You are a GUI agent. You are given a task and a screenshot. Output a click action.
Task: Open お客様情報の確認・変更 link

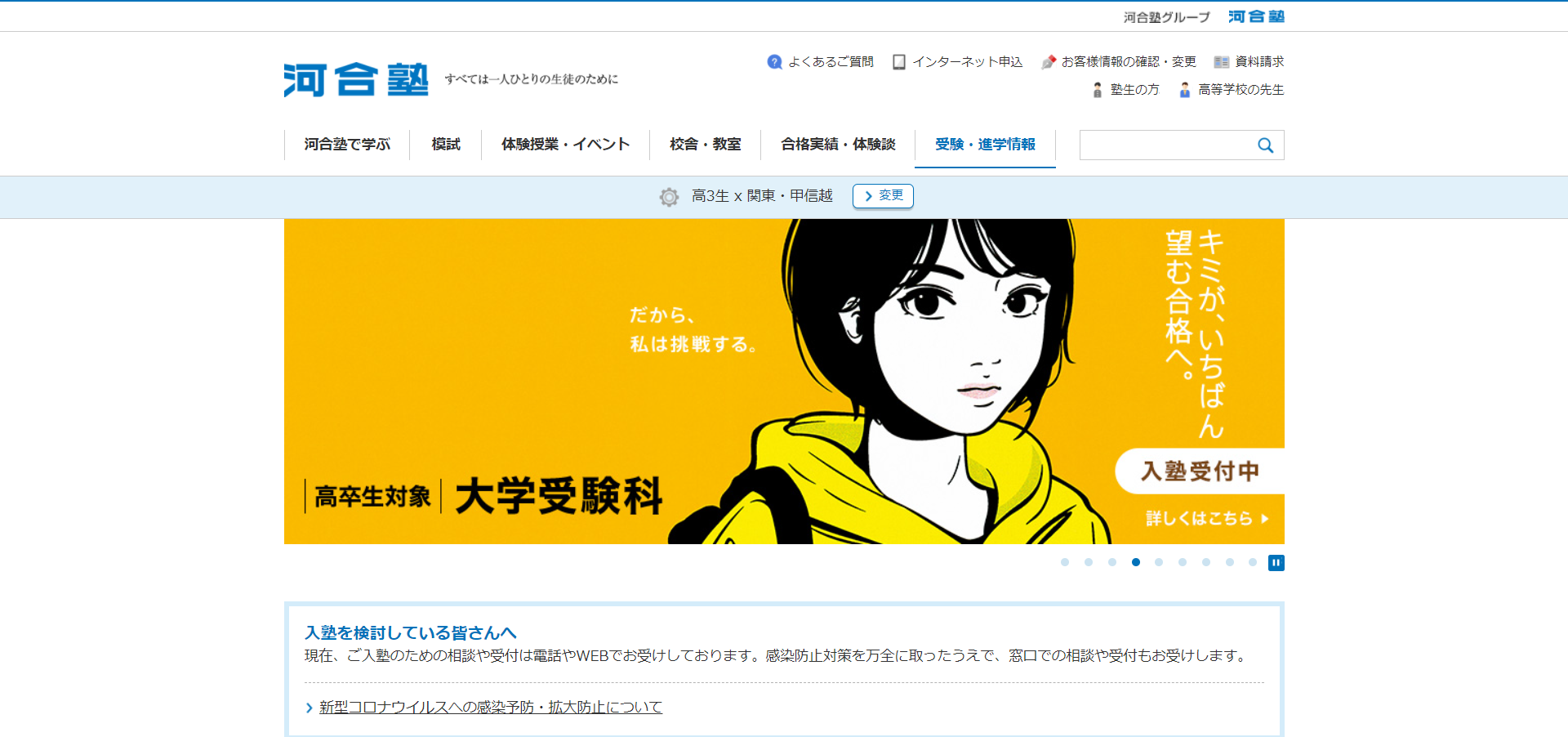click(x=1129, y=62)
